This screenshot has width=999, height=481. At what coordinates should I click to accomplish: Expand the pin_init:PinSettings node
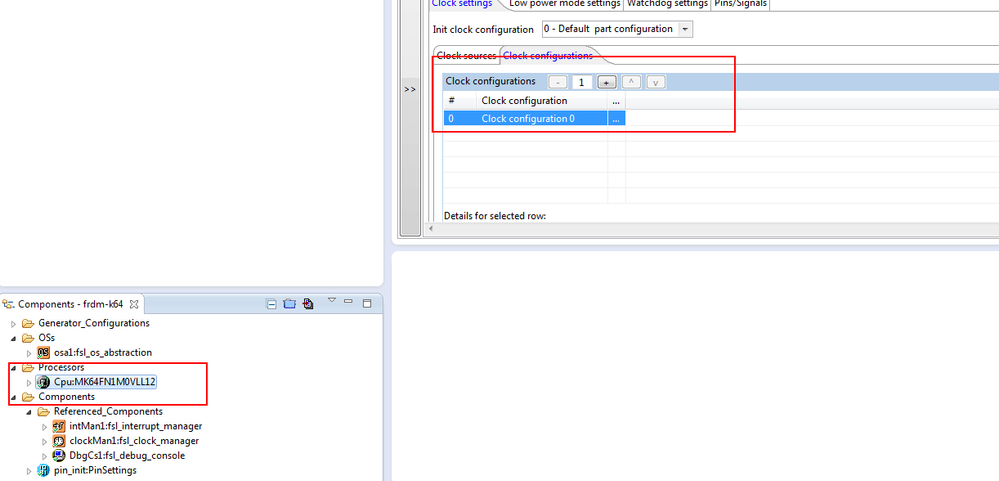coord(29,471)
